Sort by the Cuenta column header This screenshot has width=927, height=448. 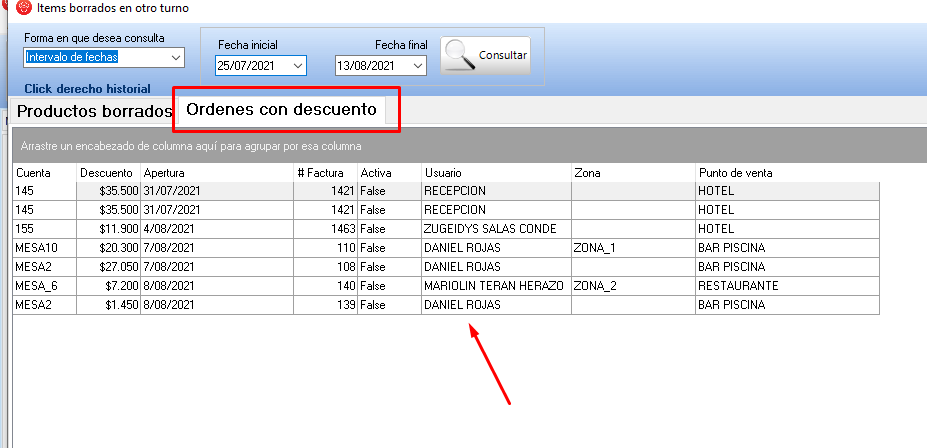tap(43, 173)
